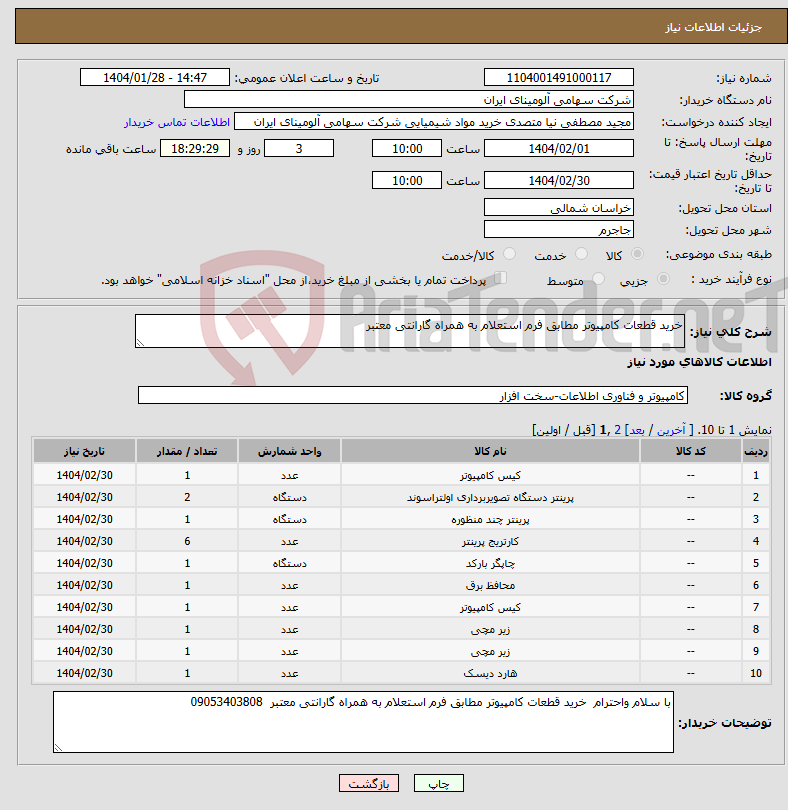Click the price validity time field 10:00
The image size is (788, 810).
coord(407,181)
